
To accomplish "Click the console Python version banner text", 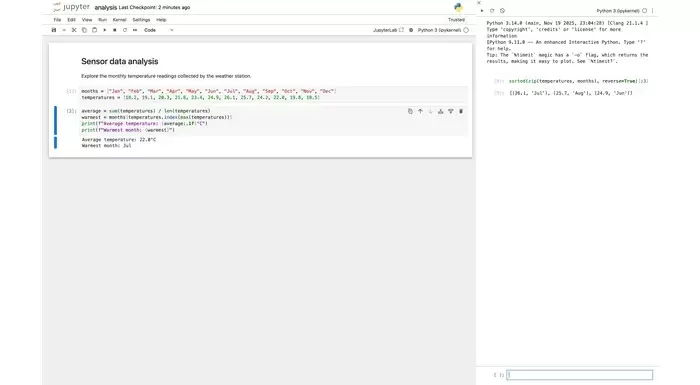I will click(x=567, y=23).
